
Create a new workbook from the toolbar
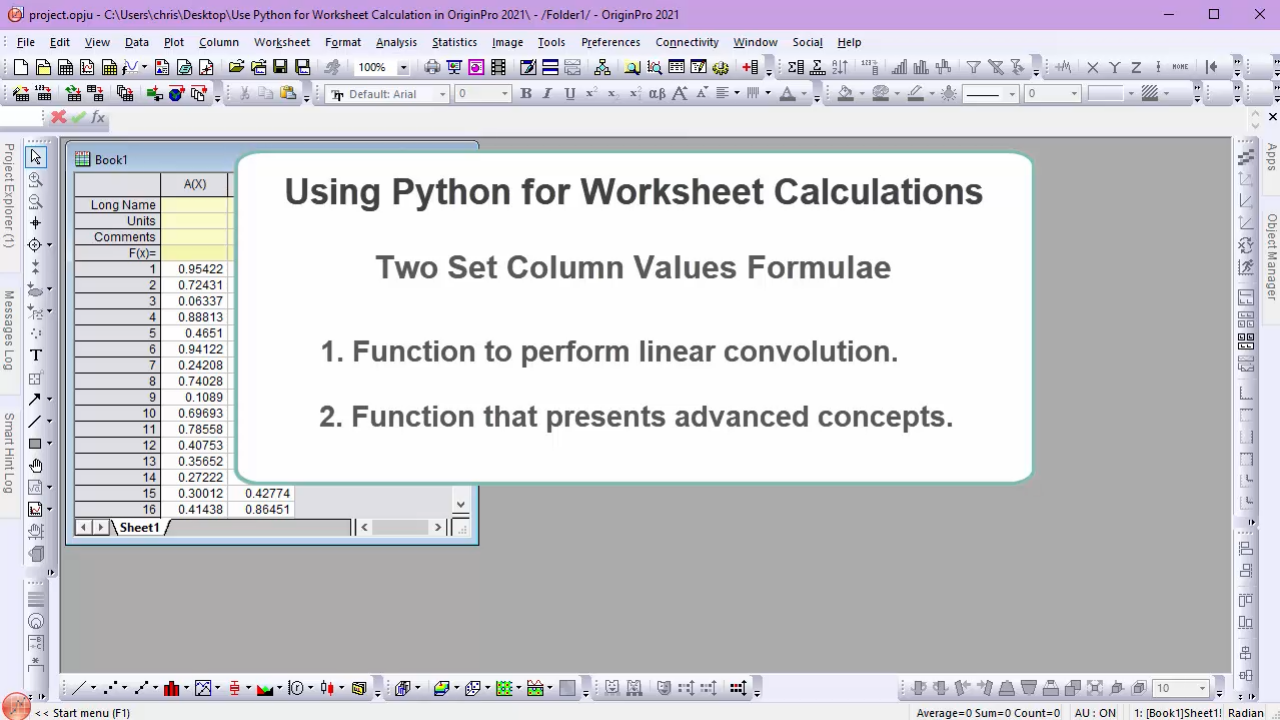(65, 67)
